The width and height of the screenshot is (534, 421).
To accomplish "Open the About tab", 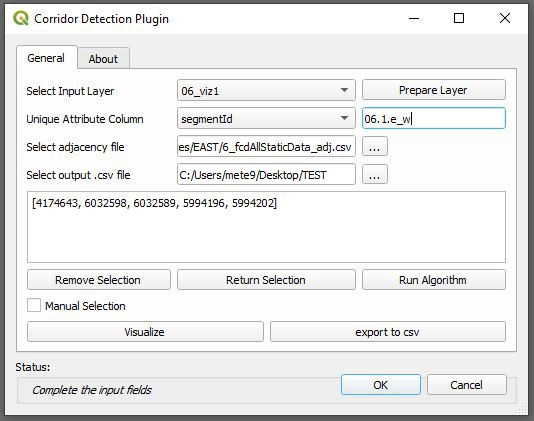I will pyautogui.click(x=103, y=59).
